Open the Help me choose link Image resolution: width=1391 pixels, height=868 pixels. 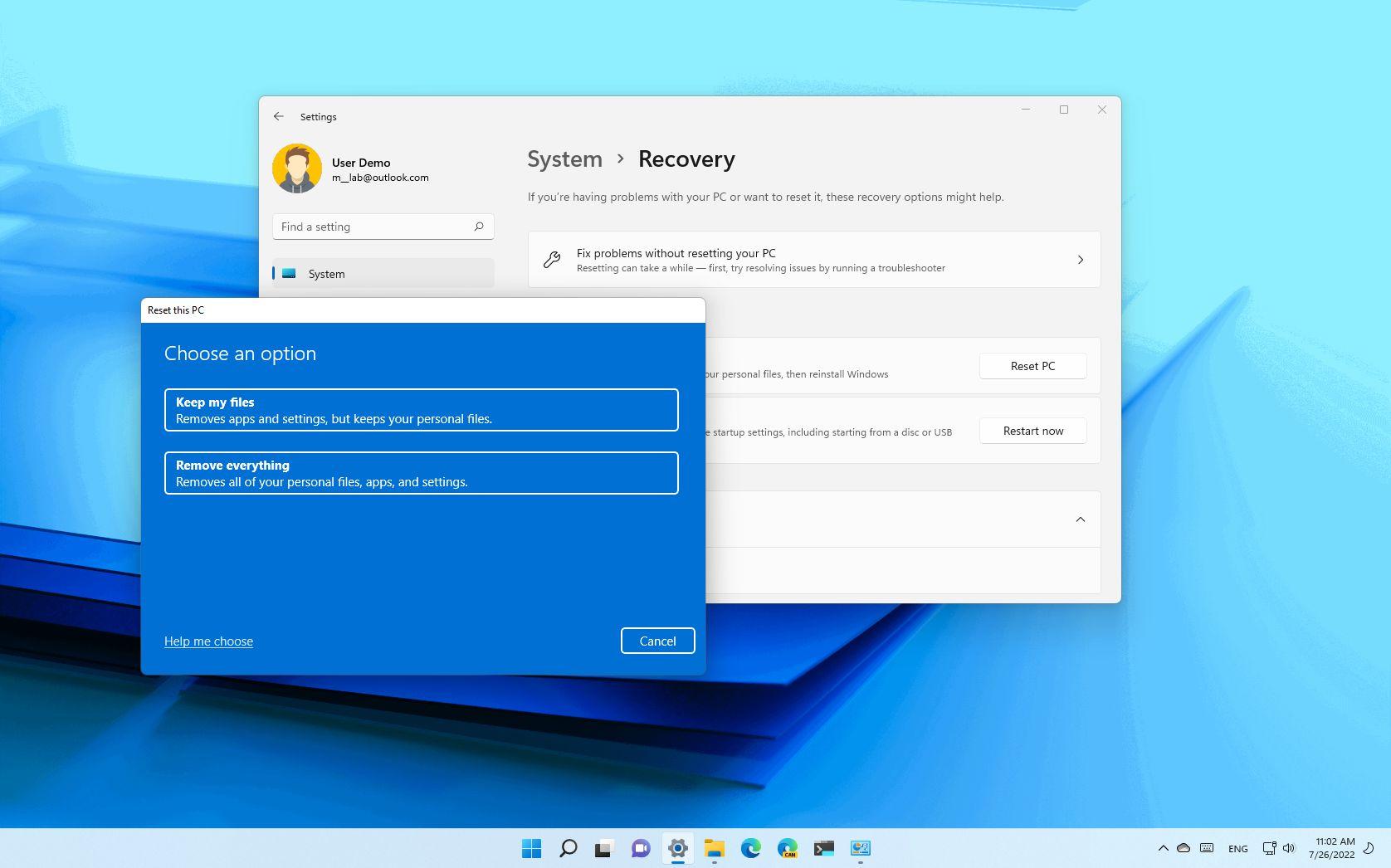pos(208,641)
